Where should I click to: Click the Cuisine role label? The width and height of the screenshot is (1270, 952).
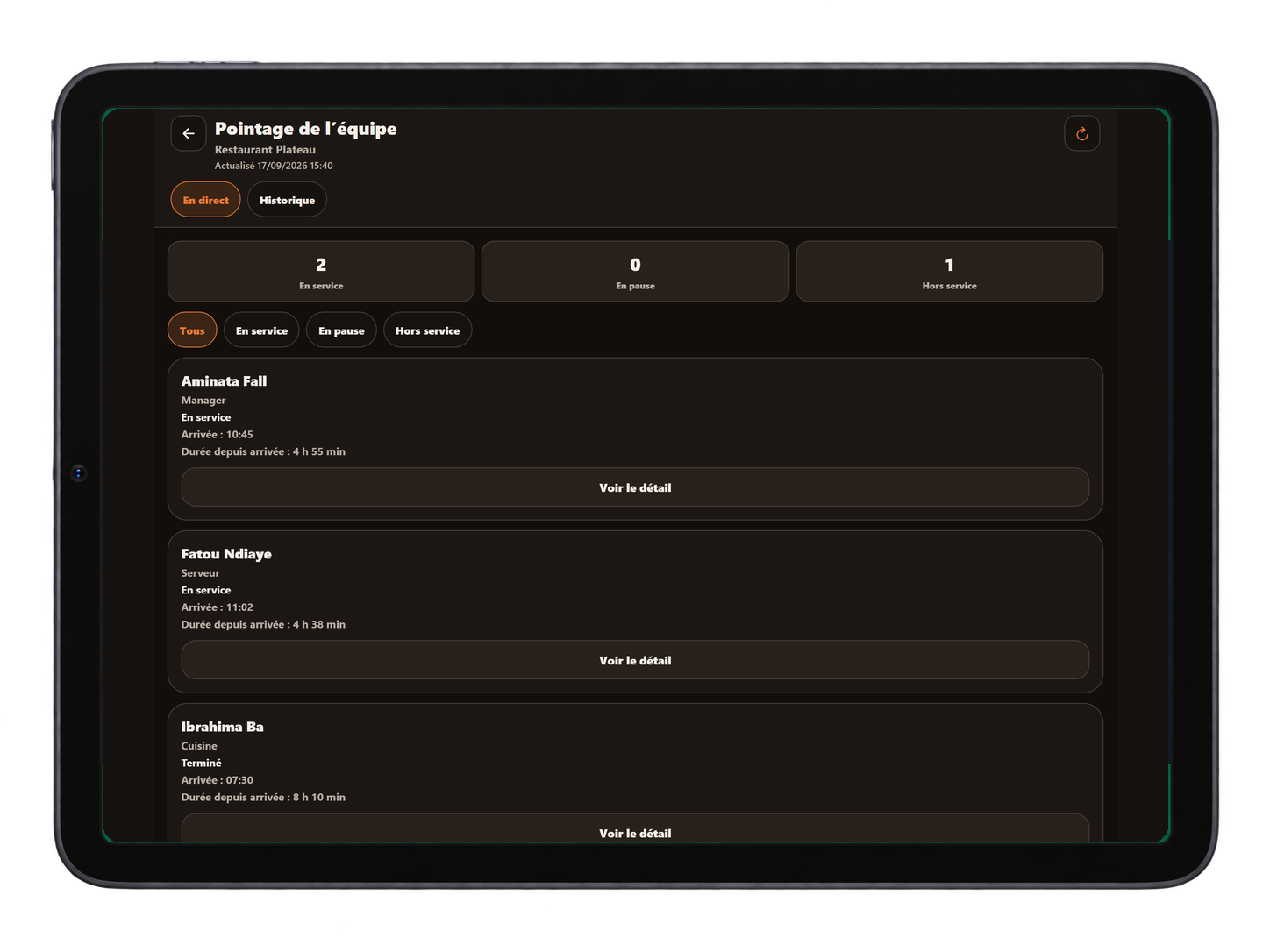199,746
